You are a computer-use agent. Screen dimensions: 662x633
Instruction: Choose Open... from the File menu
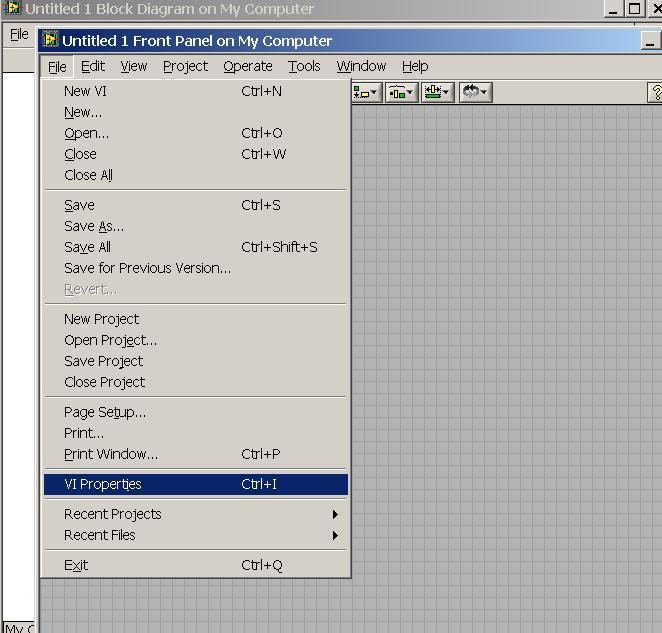(x=196, y=133)
